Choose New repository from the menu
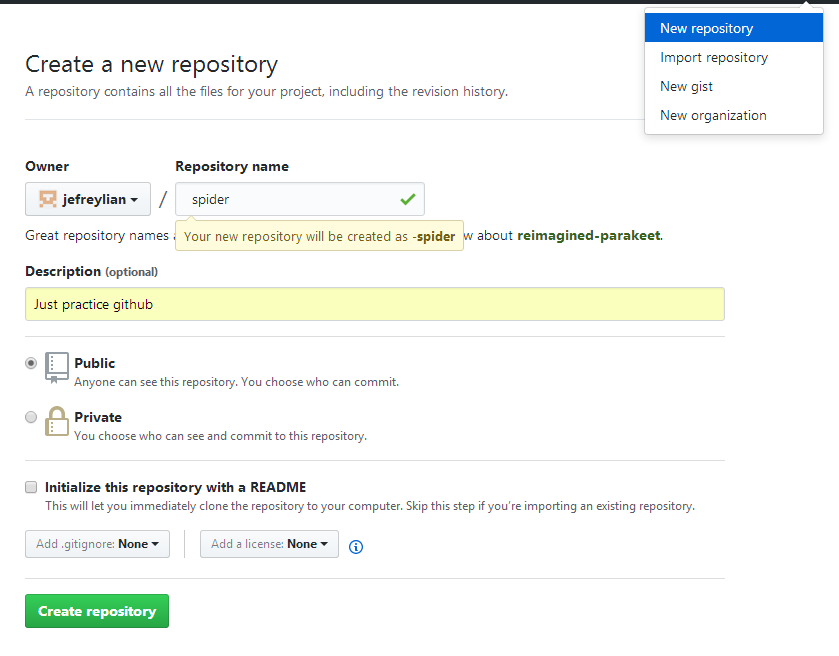The width and height of the screenshot is (839, 656). coord(734,28)
